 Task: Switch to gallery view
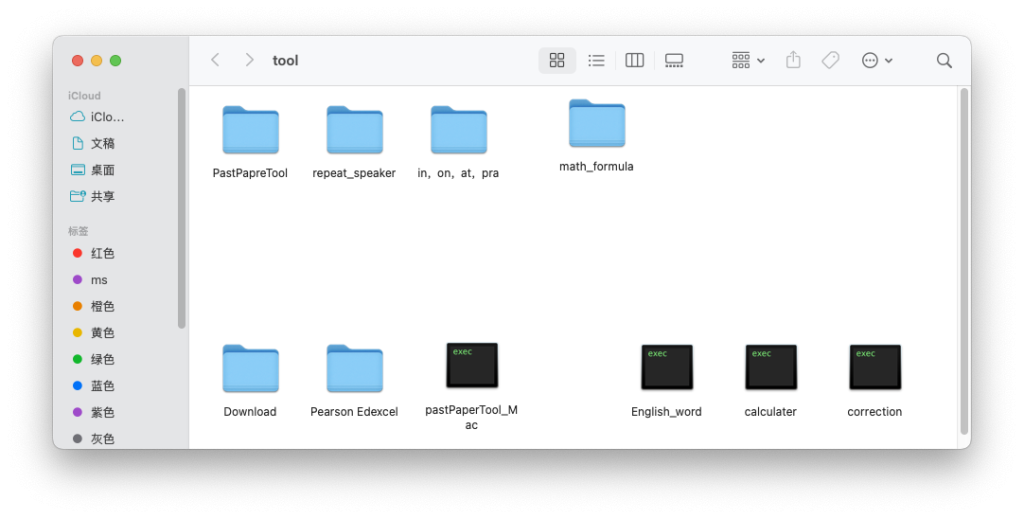point(674,60)
